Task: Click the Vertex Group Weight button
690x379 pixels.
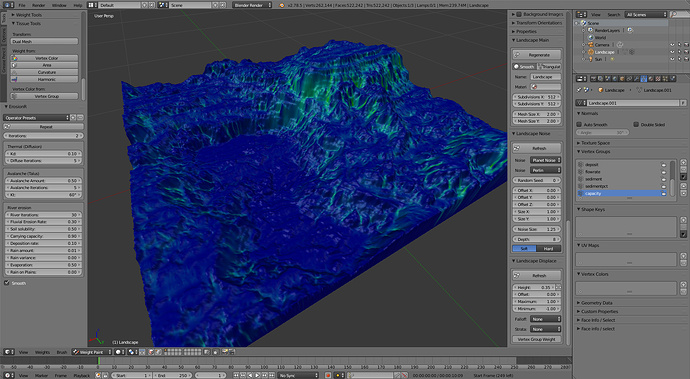Action: click(537, 339)
